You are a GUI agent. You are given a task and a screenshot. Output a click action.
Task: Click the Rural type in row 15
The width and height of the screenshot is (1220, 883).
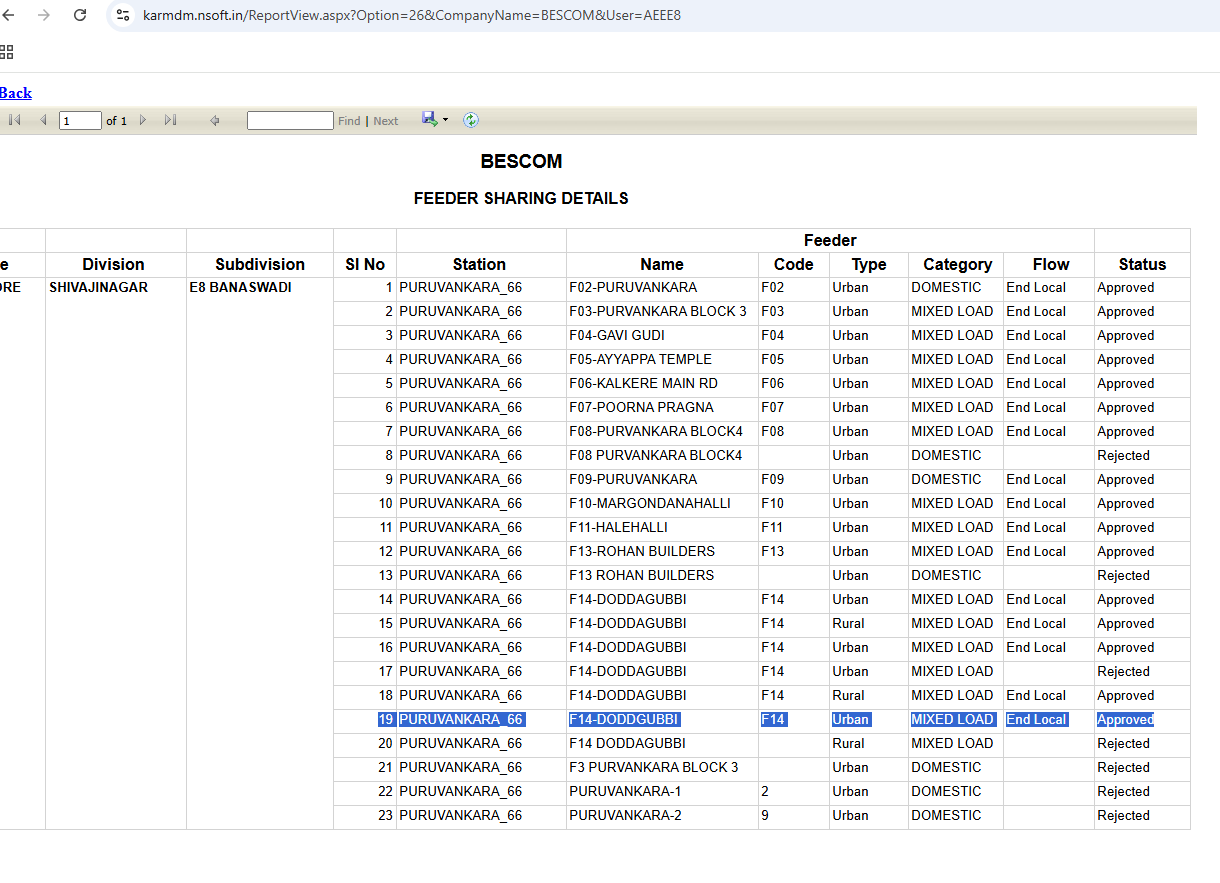[x=849, y=624]
